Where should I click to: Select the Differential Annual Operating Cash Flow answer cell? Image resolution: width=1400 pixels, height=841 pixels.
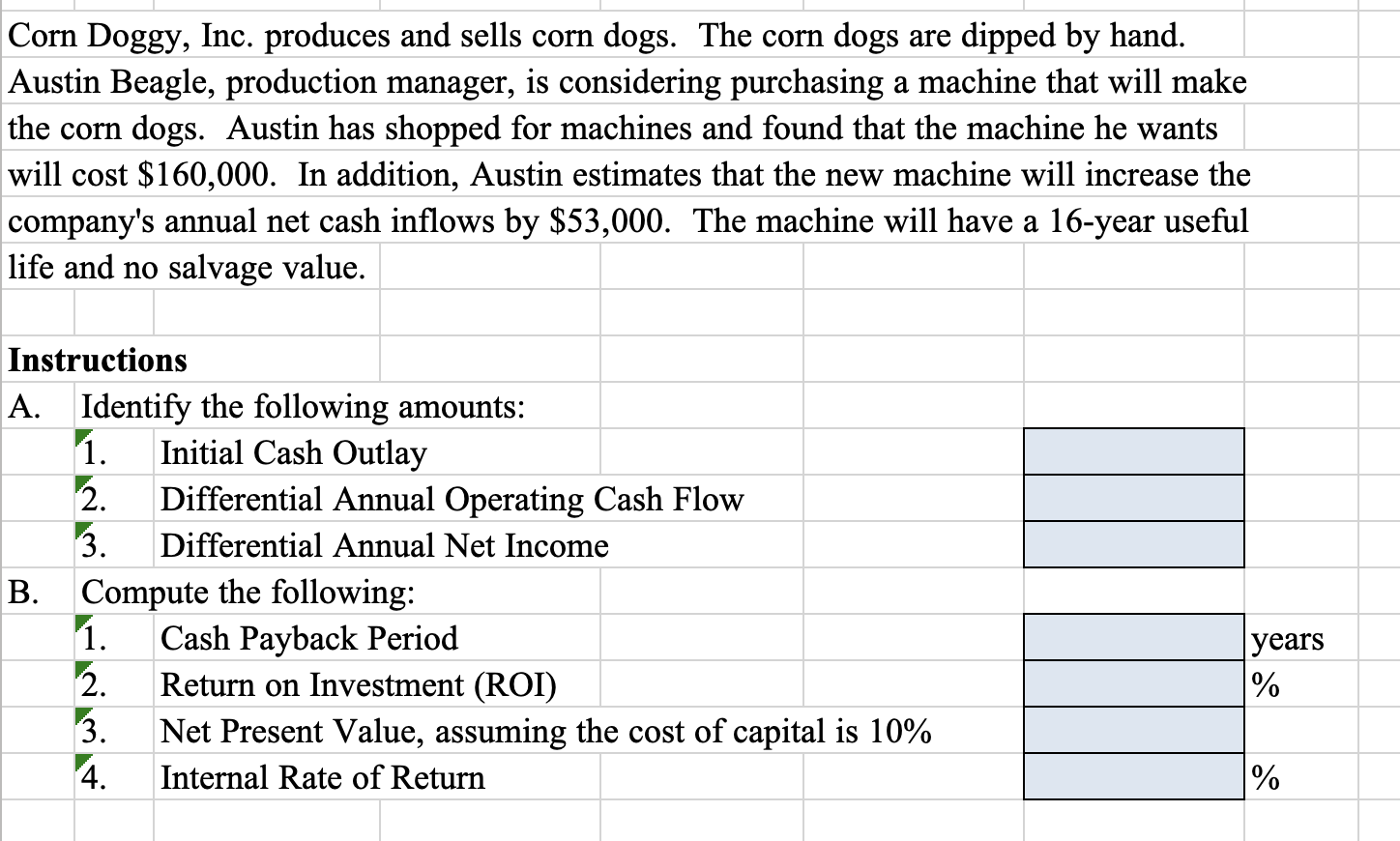(1134, 498)
